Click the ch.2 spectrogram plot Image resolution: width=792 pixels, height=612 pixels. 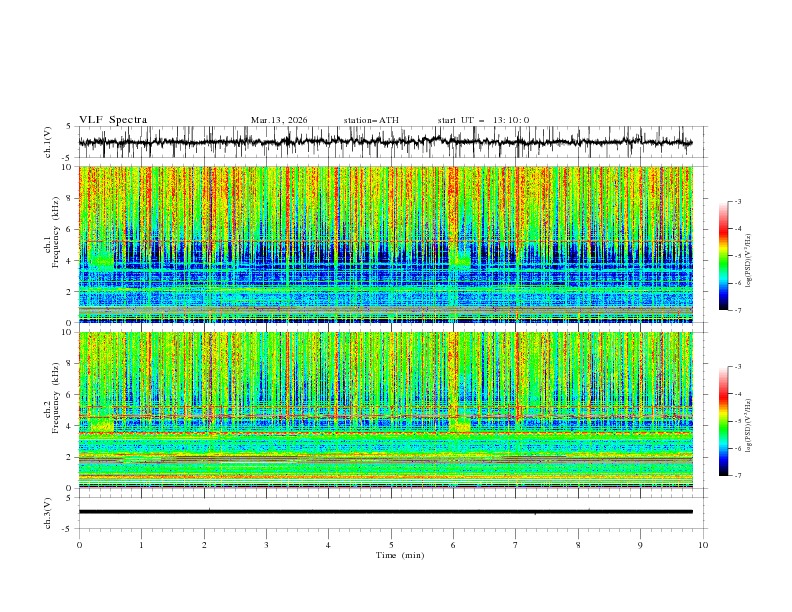[x=386, y=410]
